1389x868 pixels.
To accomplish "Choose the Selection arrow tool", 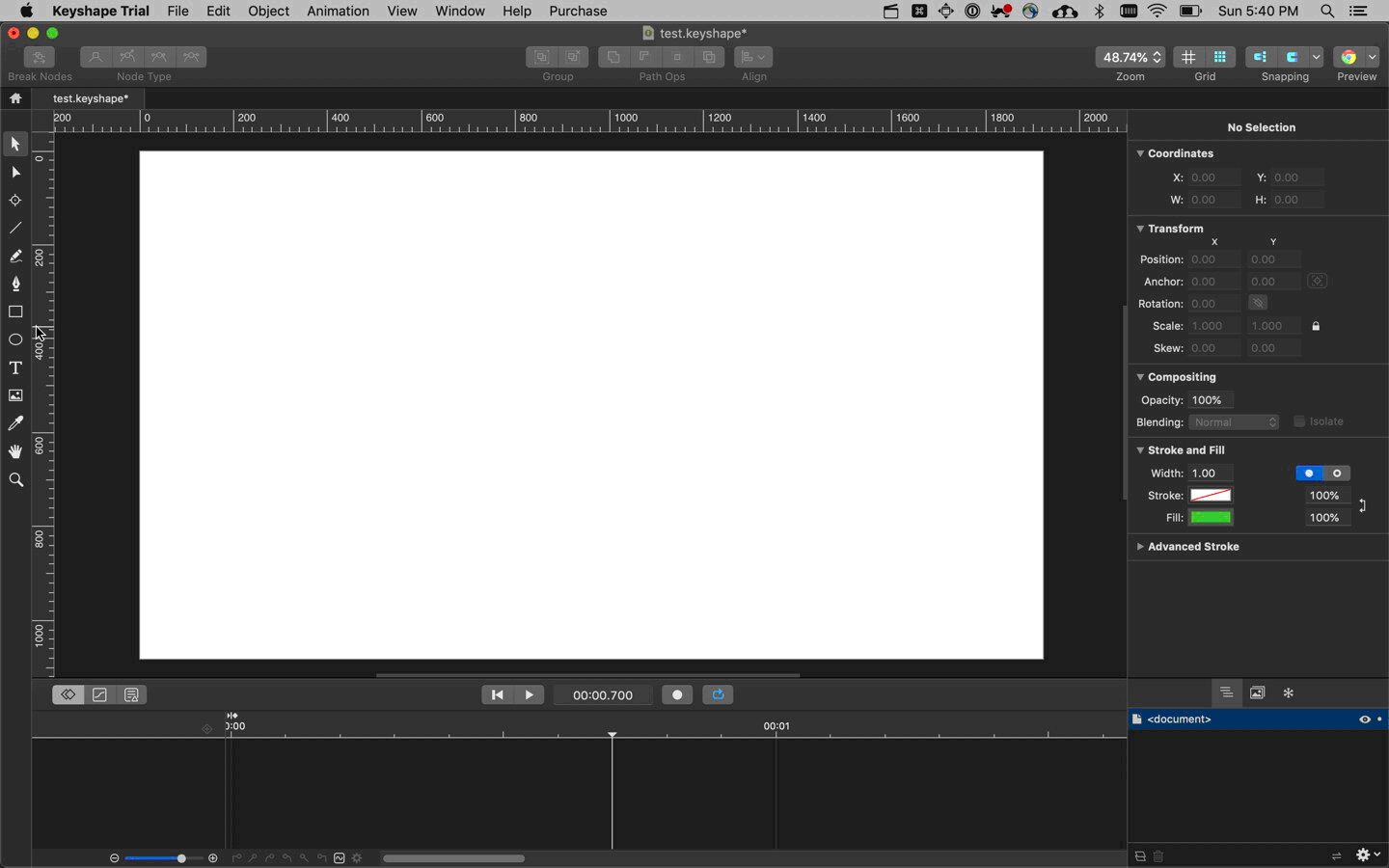I will [15, 144].
